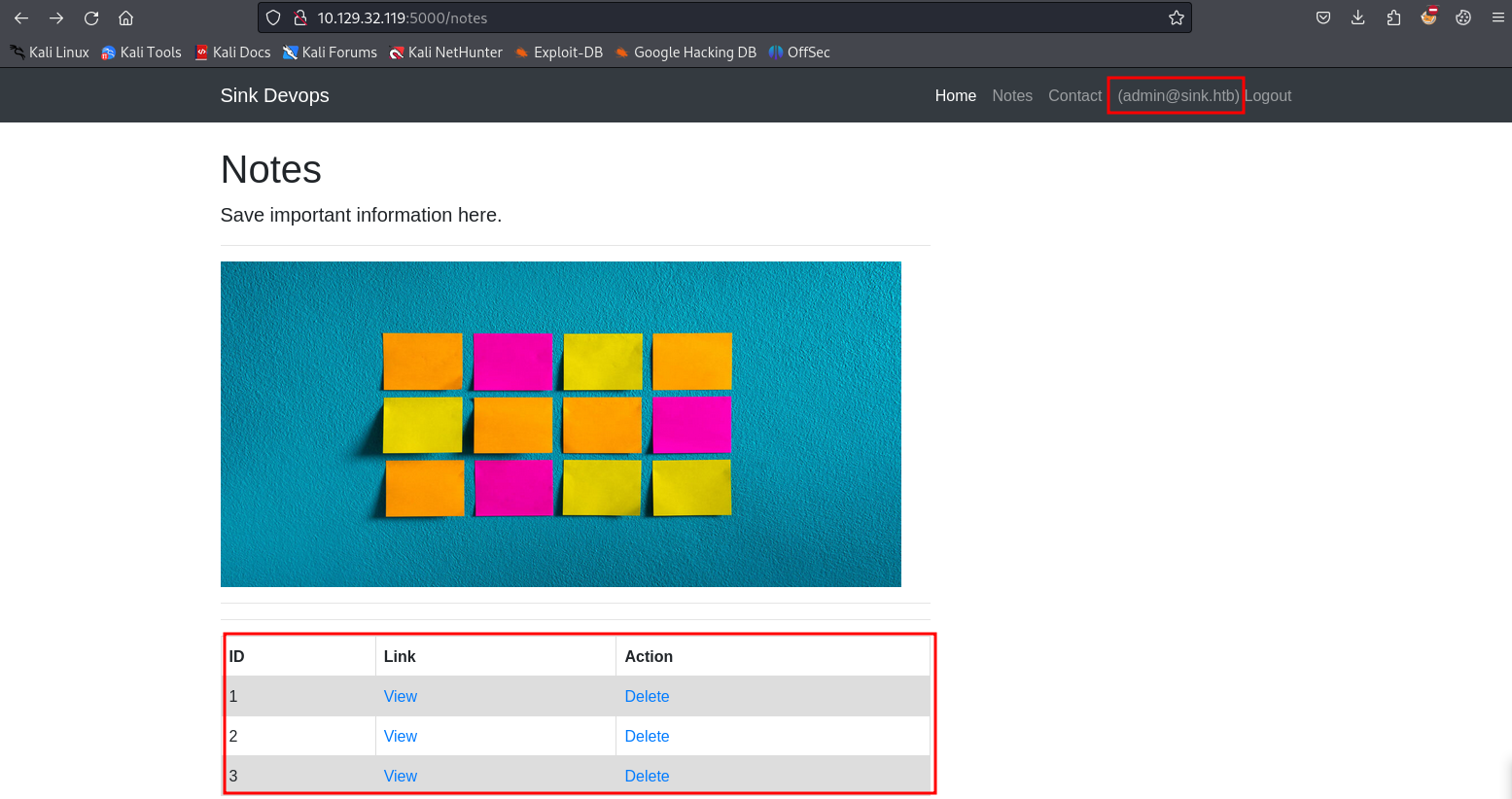Show the browser downloads panel
This screenshot has height=799, width=1512.
pyautogui.click(x=1358, y=17)
